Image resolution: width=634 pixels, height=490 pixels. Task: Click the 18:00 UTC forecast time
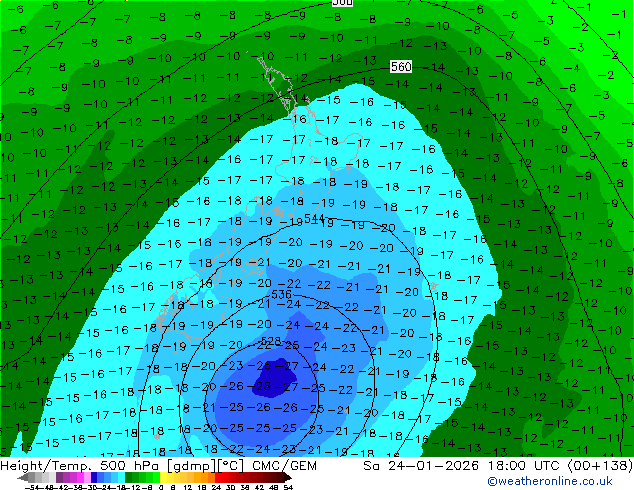point(525,466)
